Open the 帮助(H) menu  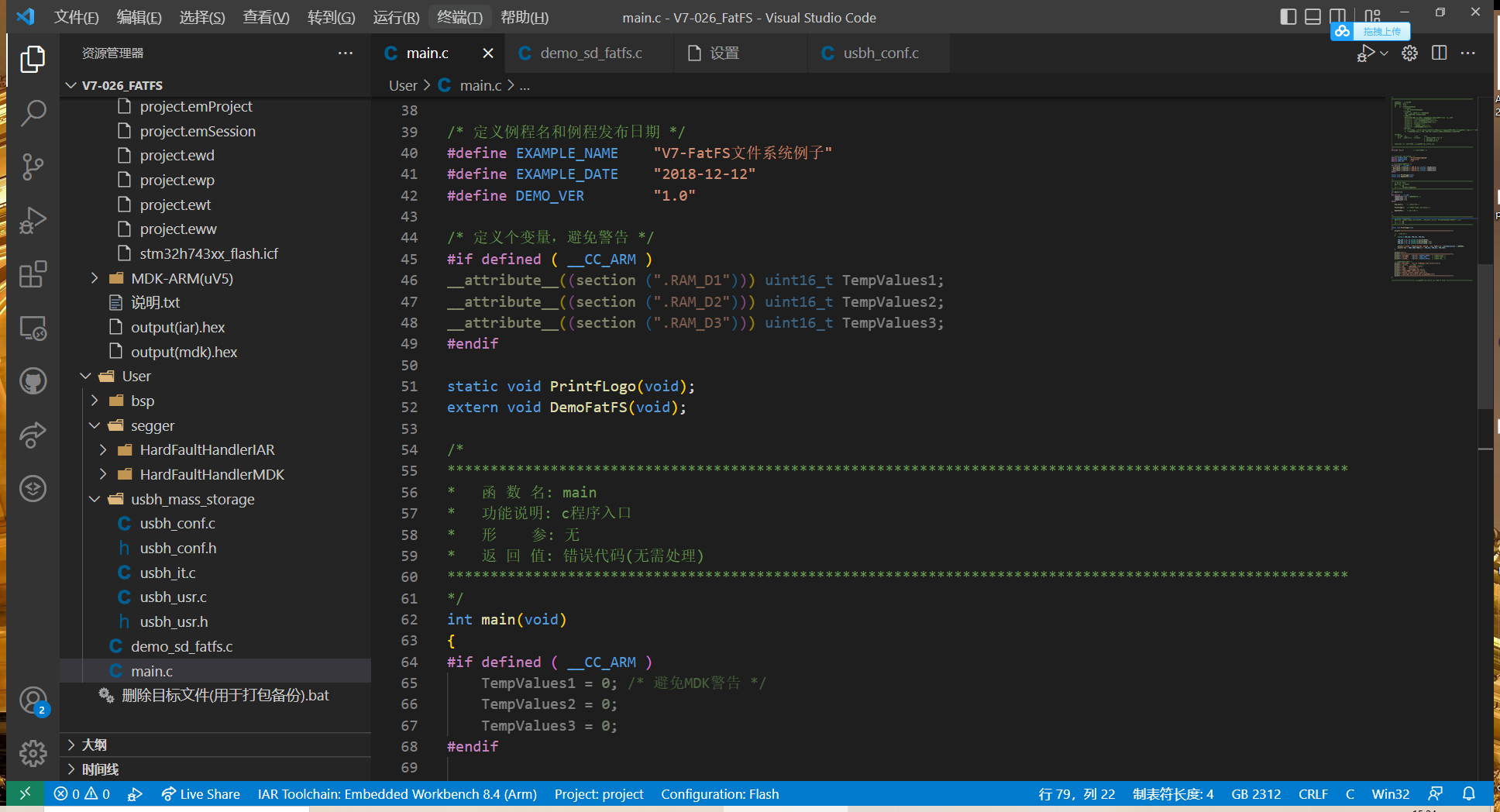coord(525,17)
